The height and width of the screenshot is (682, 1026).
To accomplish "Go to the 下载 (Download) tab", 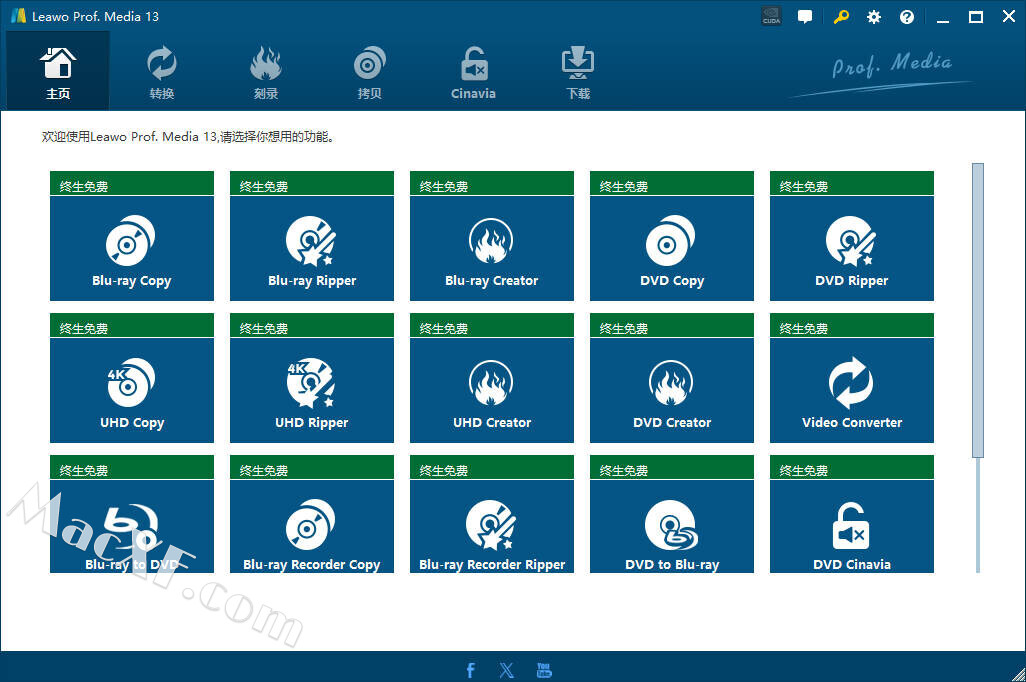I will pos(578,72).
